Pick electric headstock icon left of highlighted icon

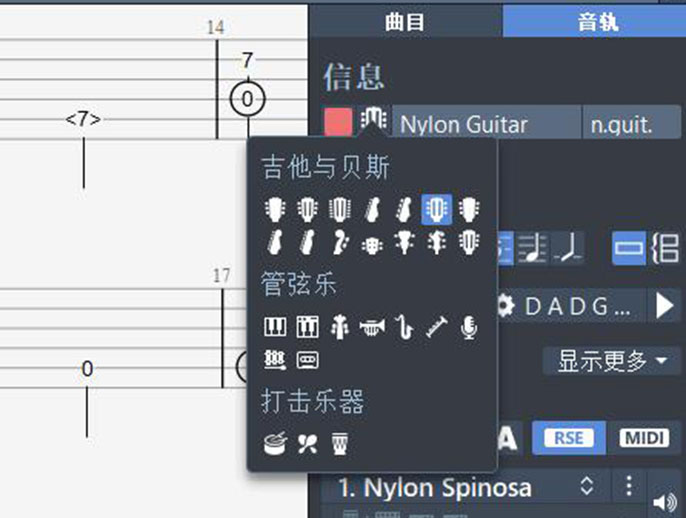pos(404,209)
